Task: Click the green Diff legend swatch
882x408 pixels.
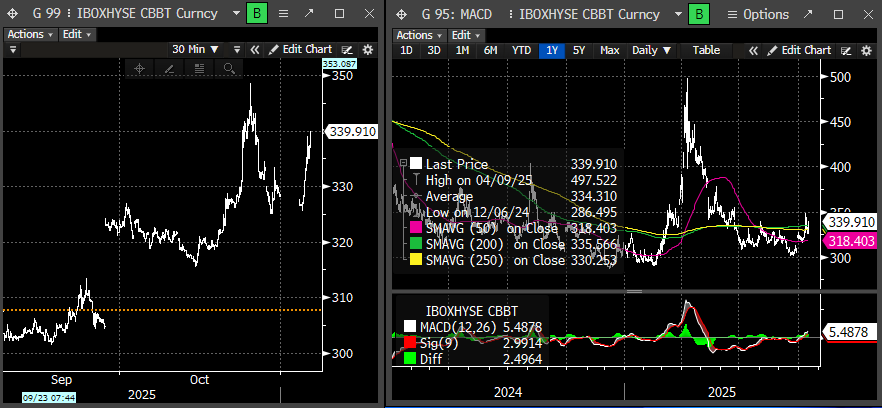Action: 410,359
